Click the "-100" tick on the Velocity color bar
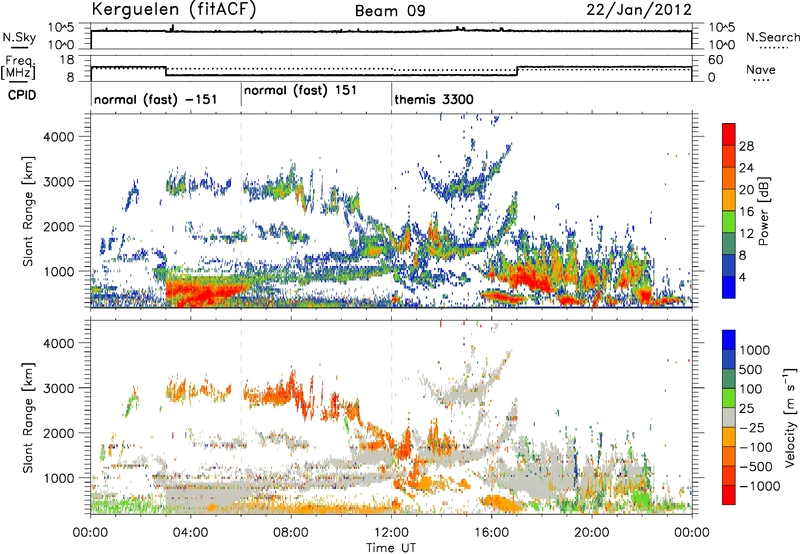800x554 pixels. click(x=756, y=447)
